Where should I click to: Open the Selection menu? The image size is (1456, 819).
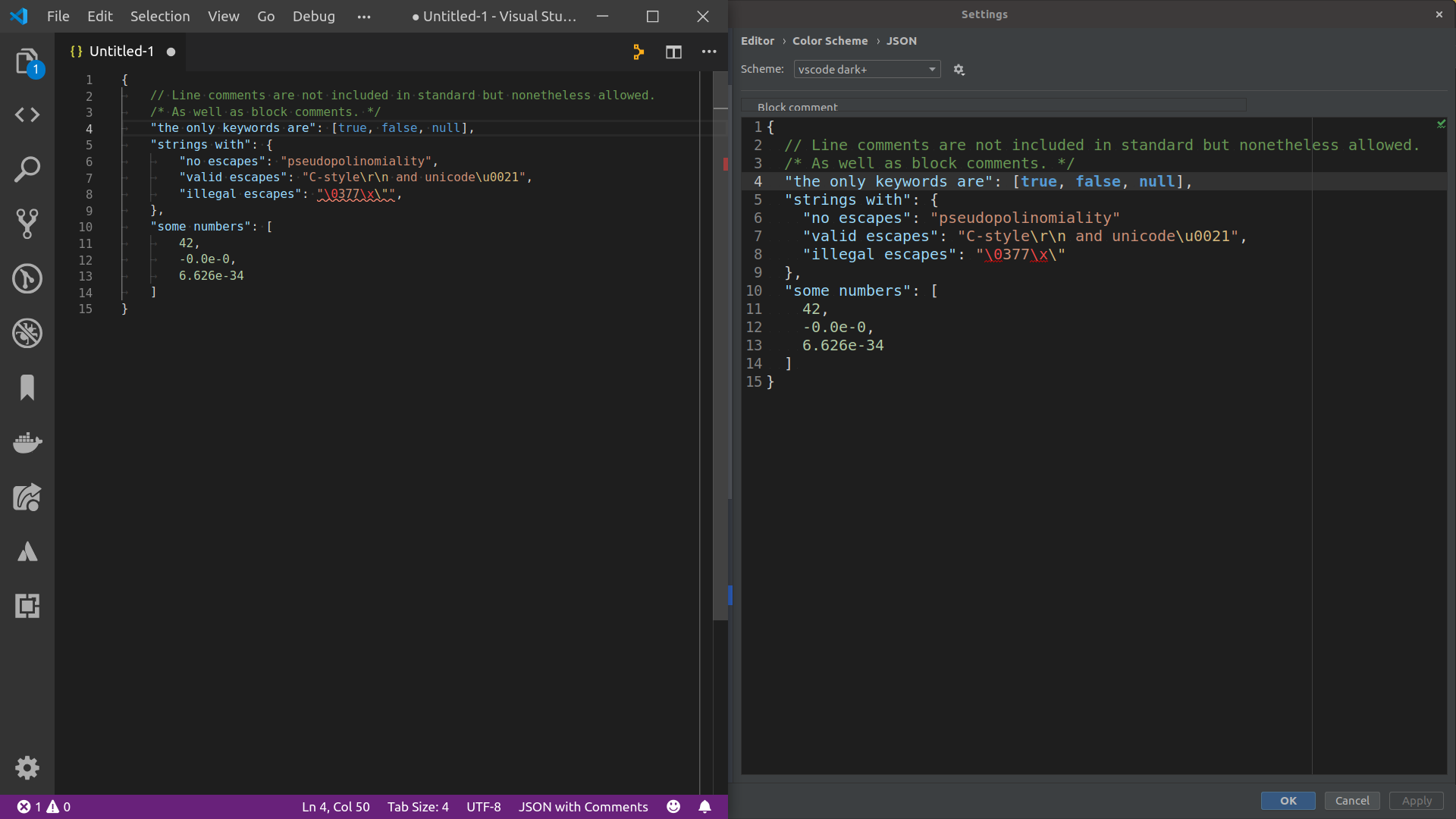[x=159, y=16]
